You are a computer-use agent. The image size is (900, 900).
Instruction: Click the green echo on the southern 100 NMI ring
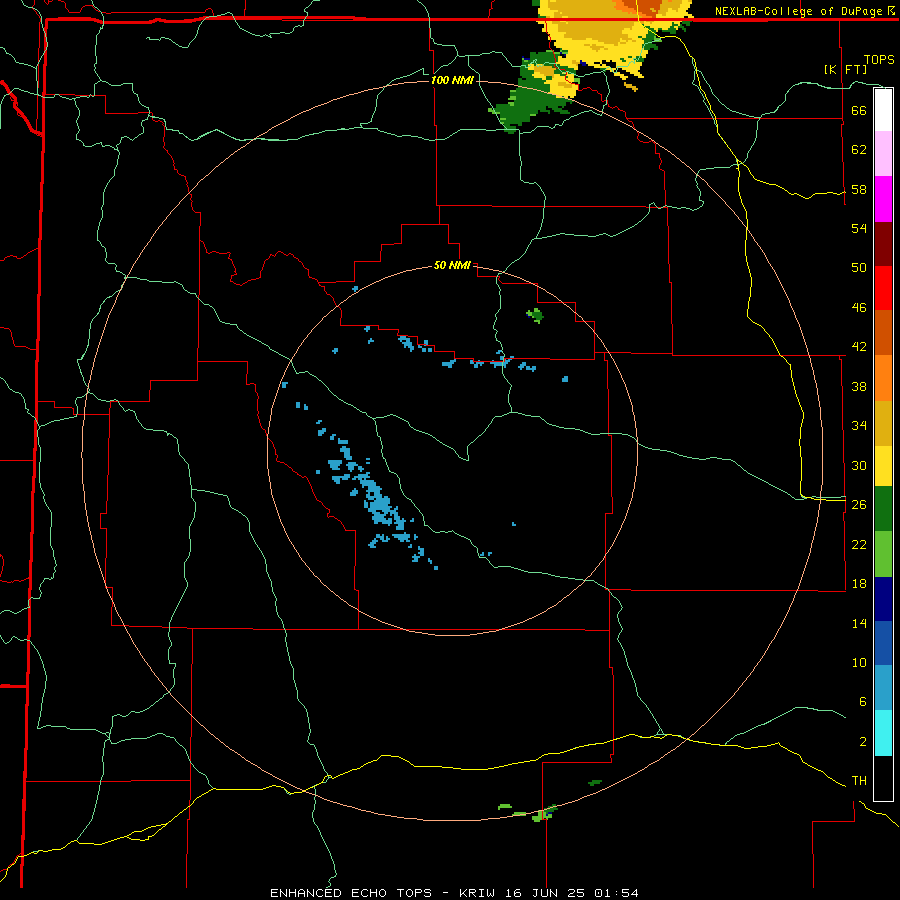point(544,813)
